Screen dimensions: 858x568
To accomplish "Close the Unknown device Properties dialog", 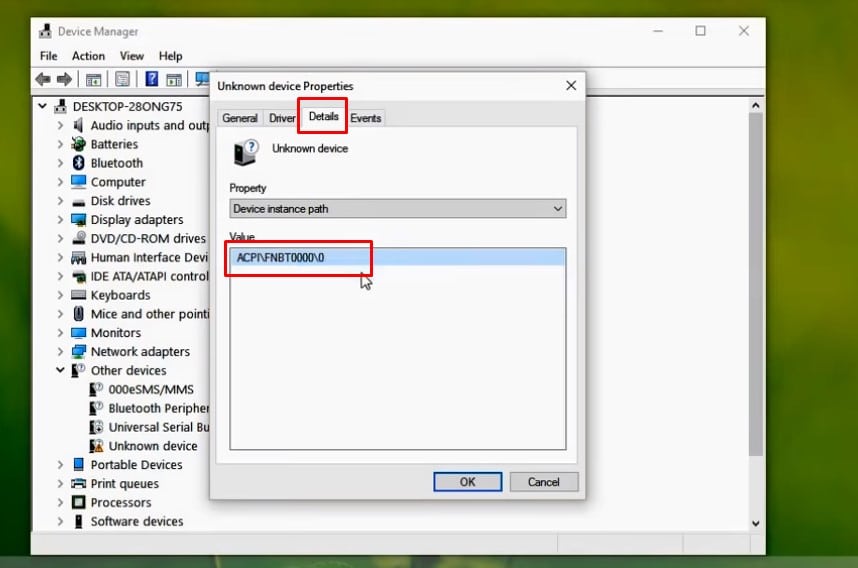I will pyautogui.click(x=571, y=86).
